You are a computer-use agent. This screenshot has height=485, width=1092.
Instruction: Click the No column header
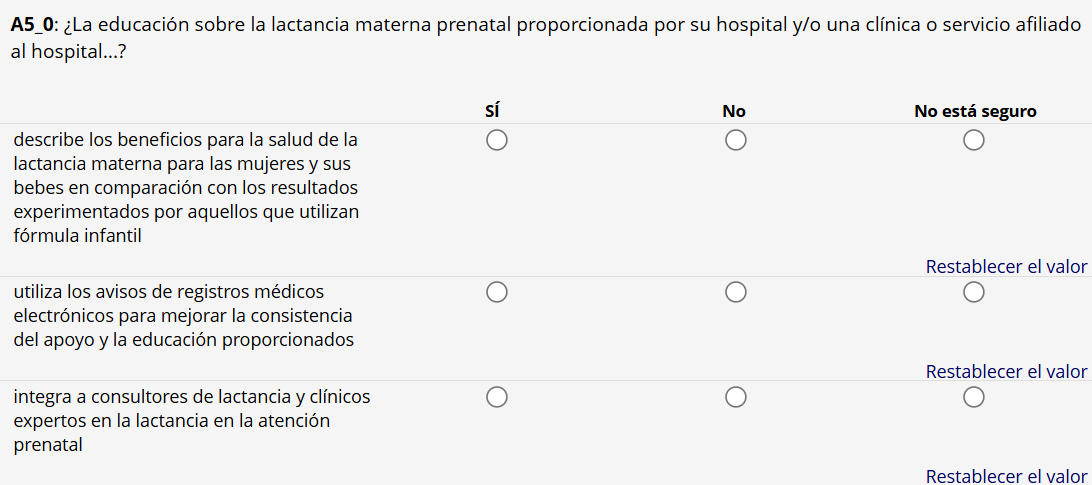734,111
